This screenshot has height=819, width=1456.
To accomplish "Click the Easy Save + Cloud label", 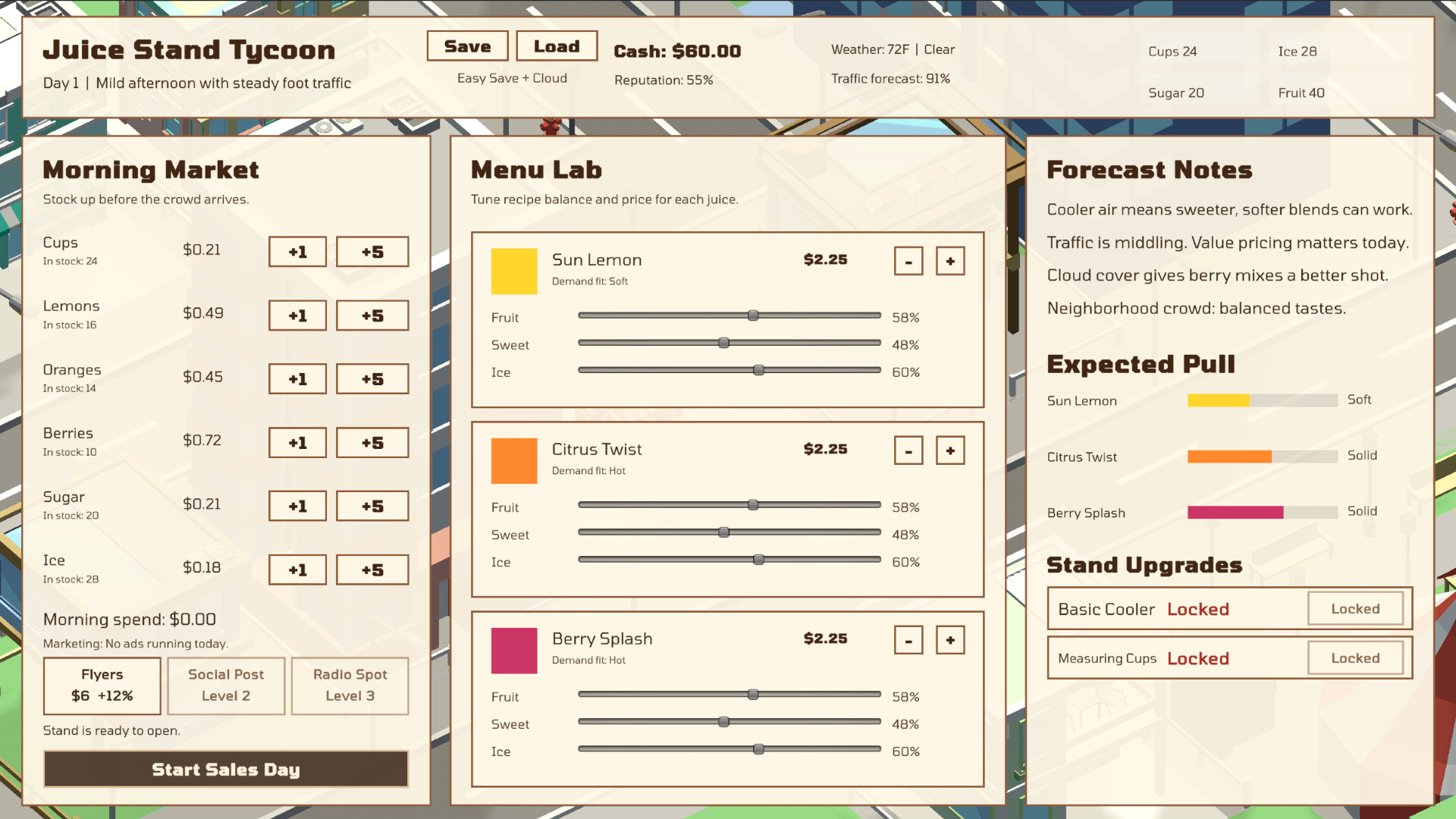I will coord(512,78).
